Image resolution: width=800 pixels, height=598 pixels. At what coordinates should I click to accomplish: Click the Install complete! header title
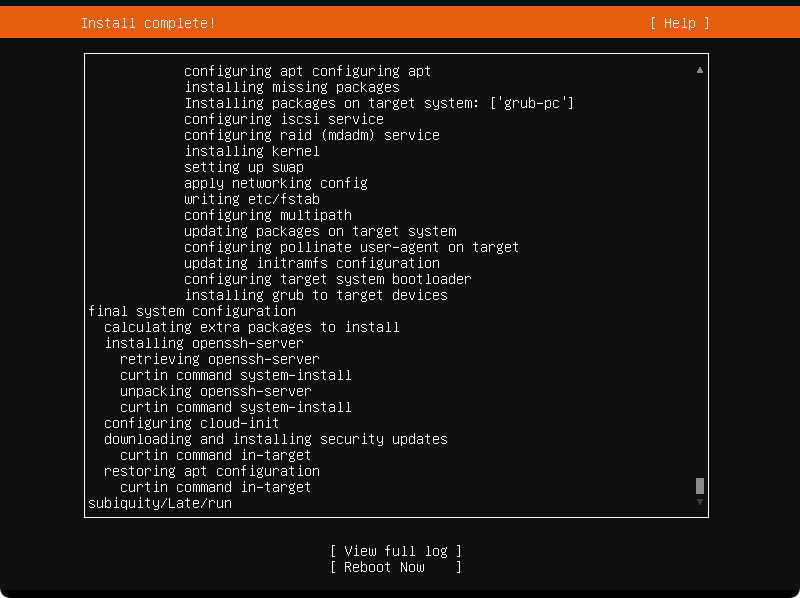coord(148,23)
